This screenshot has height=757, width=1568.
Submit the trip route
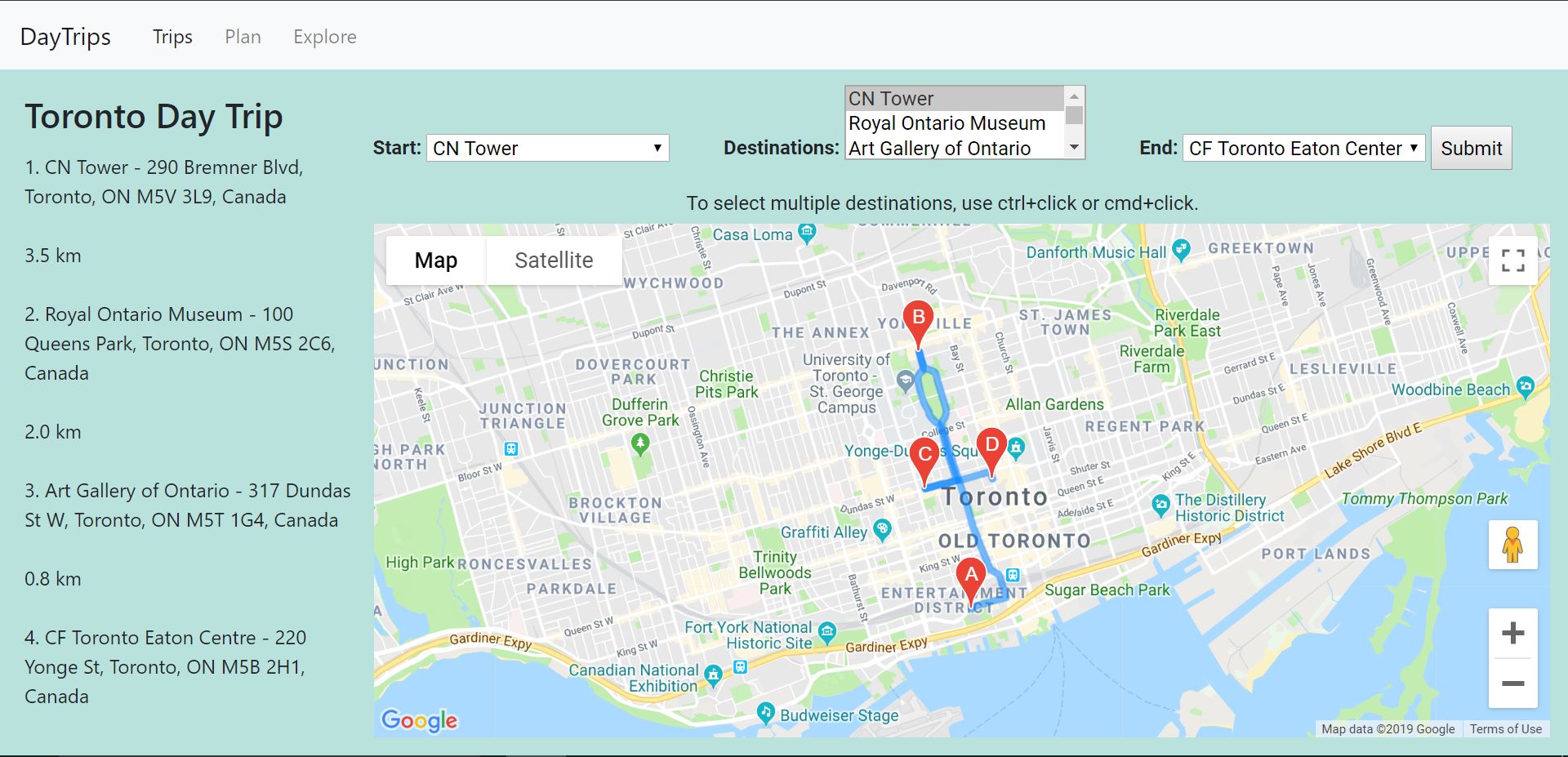[1471, 148]
